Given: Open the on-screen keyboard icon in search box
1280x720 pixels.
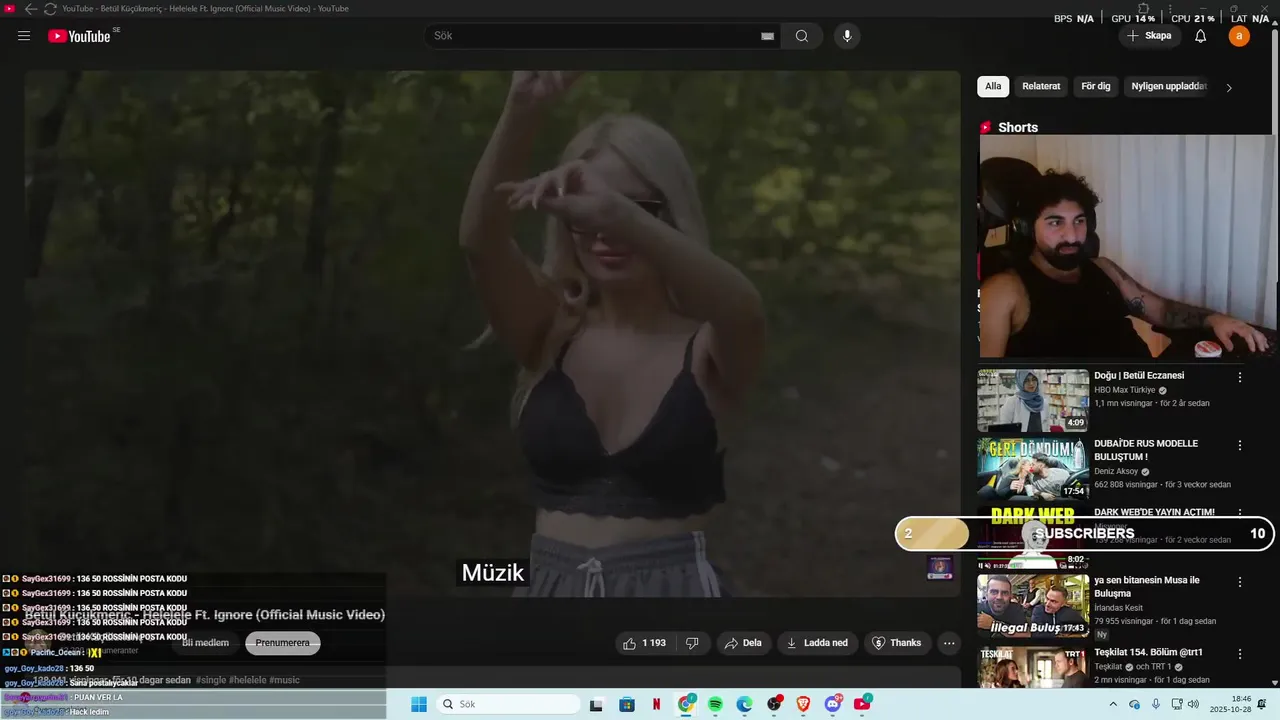Looking at the screenshot, I should point(767,36).
